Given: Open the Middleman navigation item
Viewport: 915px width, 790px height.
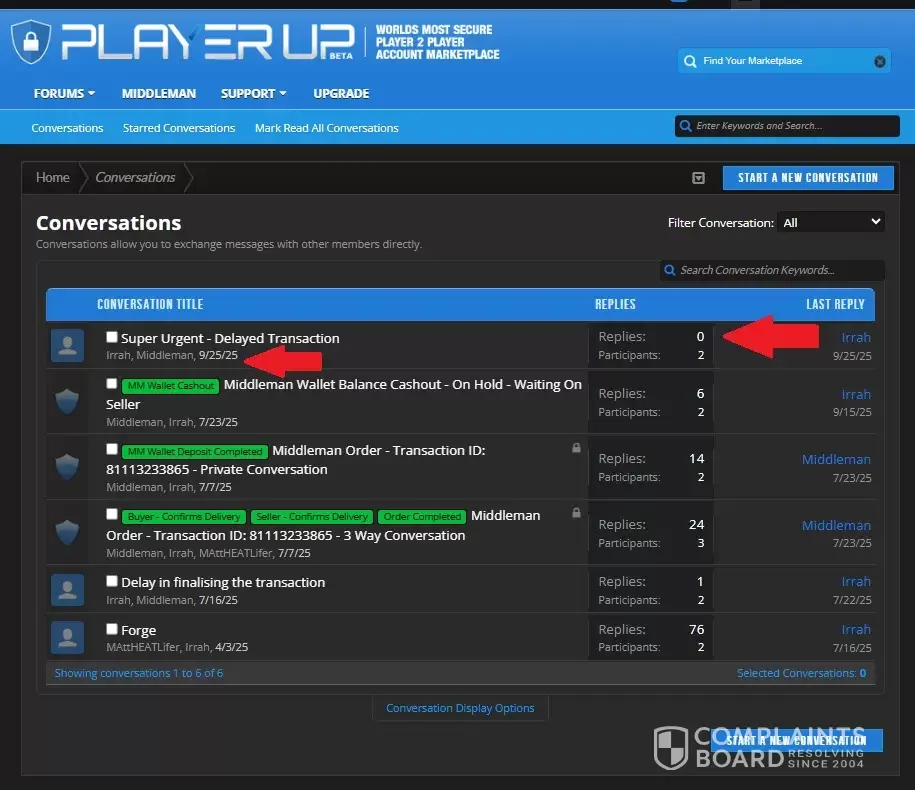Looking at the screenshot, I should pyautogui.click(x=158, y=93).
